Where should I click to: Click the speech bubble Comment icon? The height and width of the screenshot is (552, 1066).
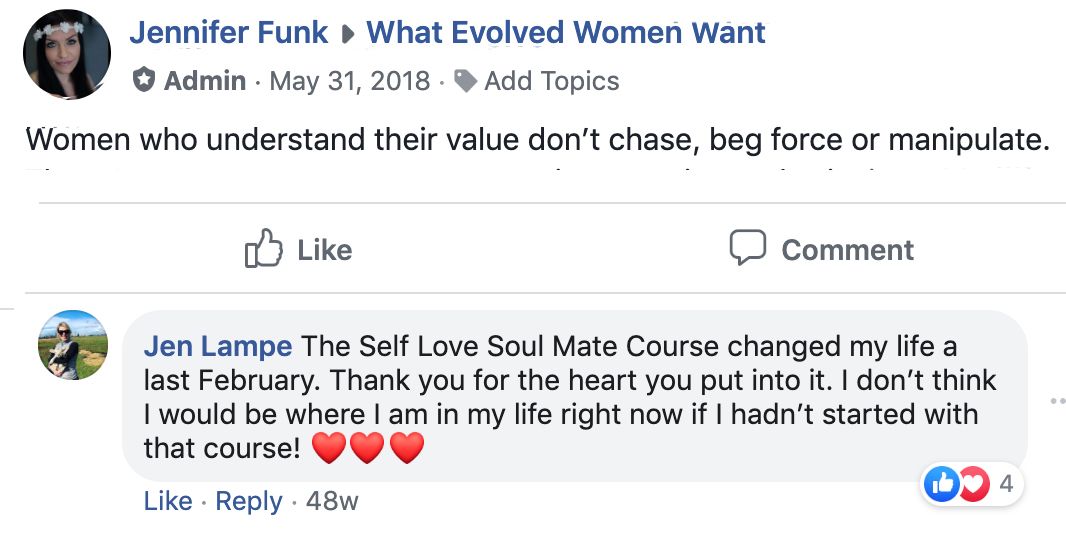click(748, 248)
